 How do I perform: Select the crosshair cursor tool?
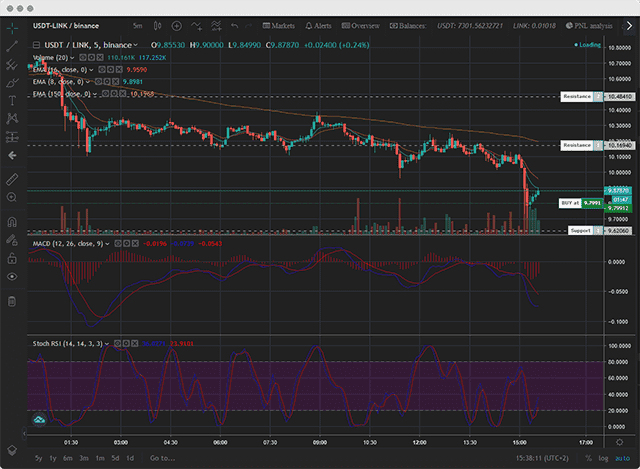tap(12, 30)
